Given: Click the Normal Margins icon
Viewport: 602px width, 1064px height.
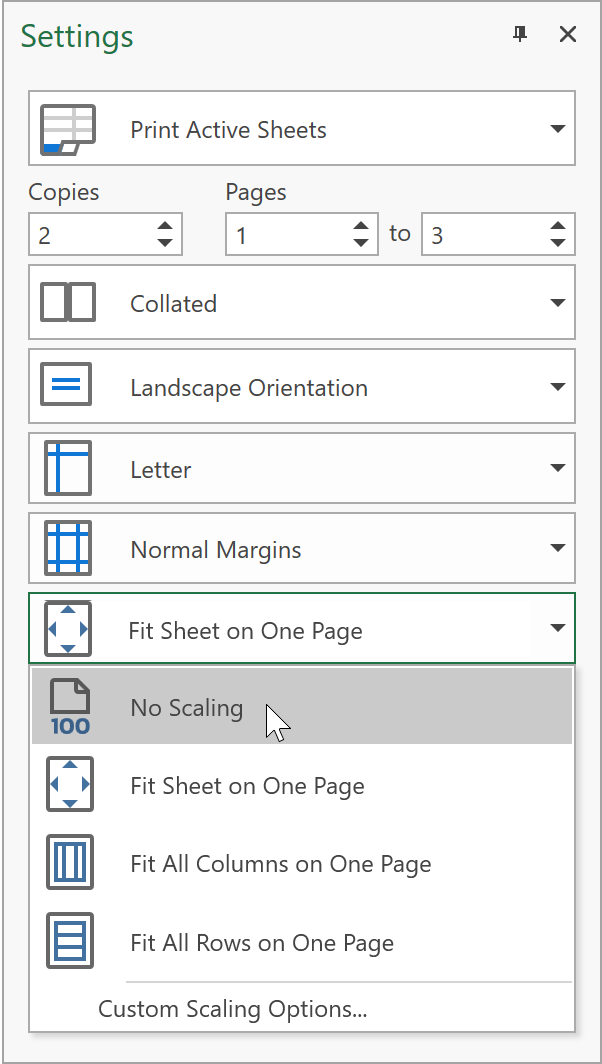Looking at the screenshot, I should click(68, 548).
